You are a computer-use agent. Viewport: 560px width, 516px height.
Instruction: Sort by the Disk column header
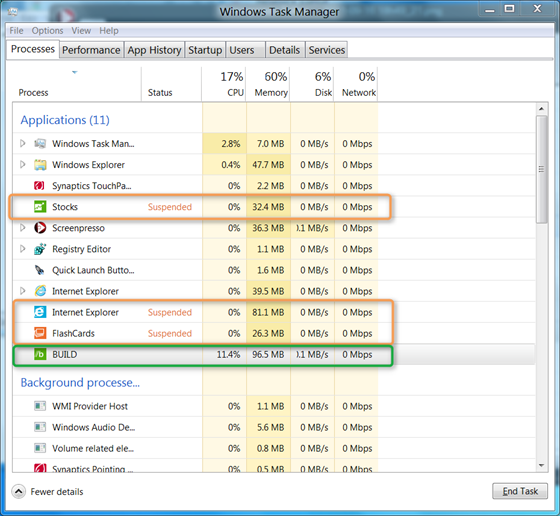coord(312,84)
